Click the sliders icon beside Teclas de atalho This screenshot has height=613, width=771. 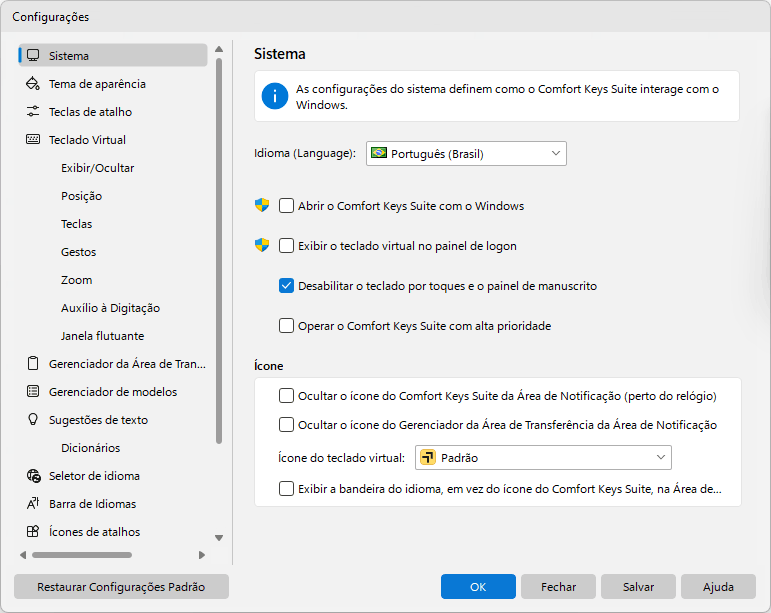[33, 112]
